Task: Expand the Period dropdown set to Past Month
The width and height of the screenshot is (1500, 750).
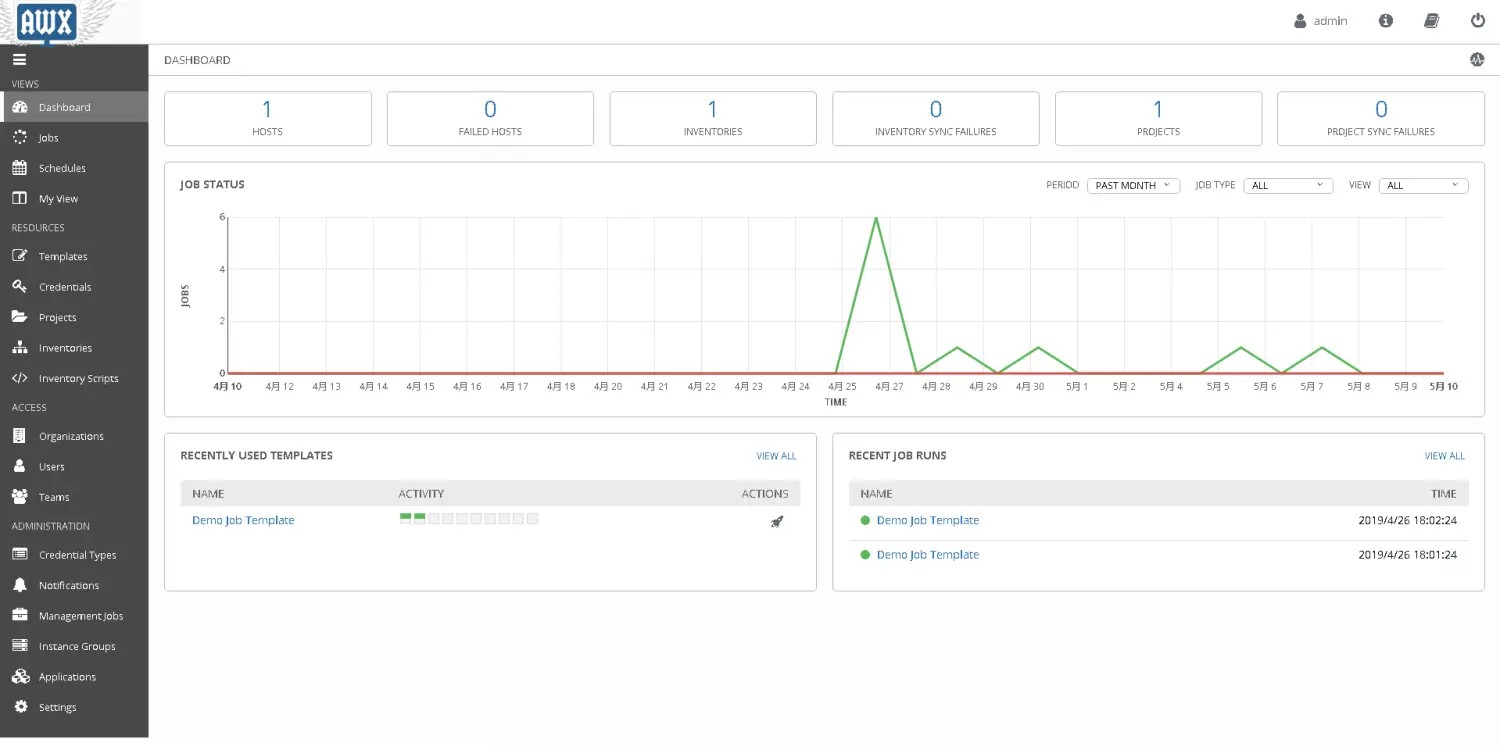Action: (1133, 186)
